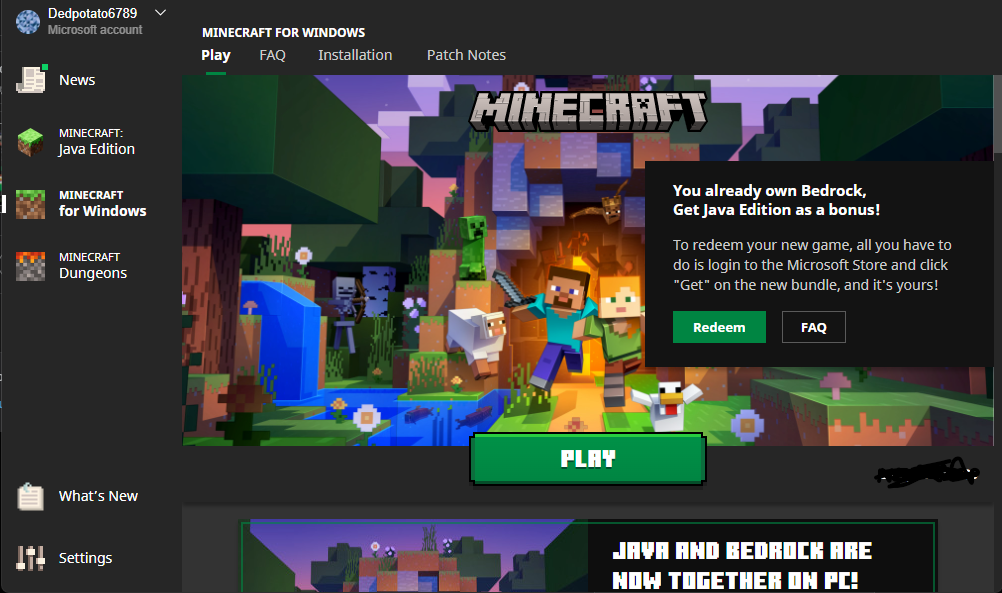Viewport: 1002px width, 593px height.
Task: Open the Minecraft Dungeons icon
Action: [31, 266]
